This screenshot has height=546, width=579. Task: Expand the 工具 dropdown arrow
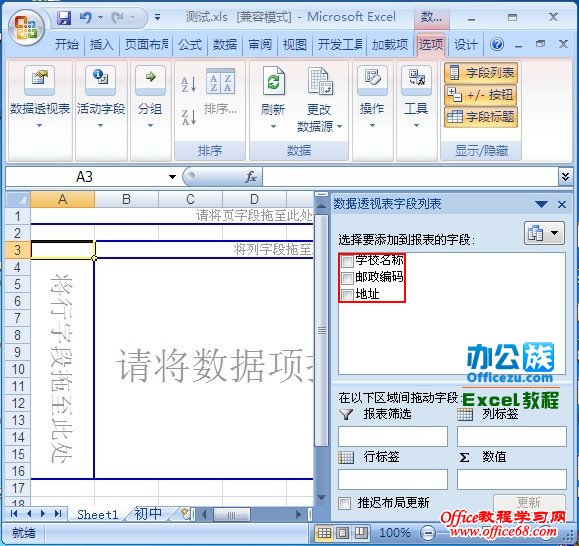point(416,126)
